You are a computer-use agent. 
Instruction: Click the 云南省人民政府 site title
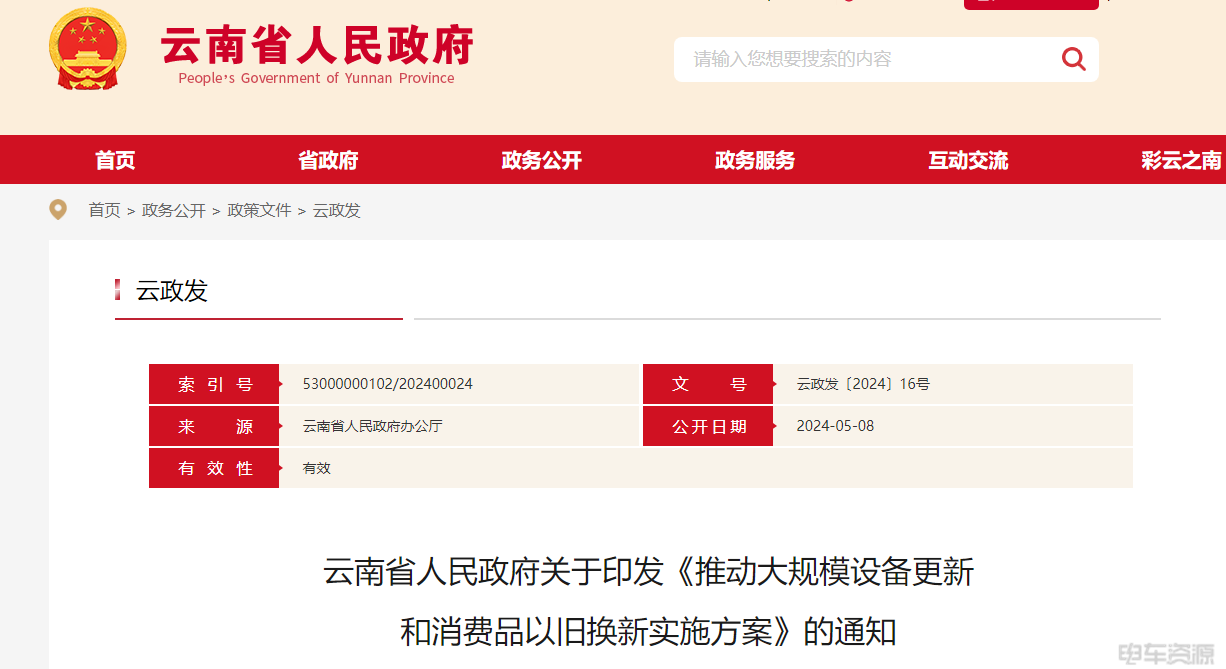(317, 46)
